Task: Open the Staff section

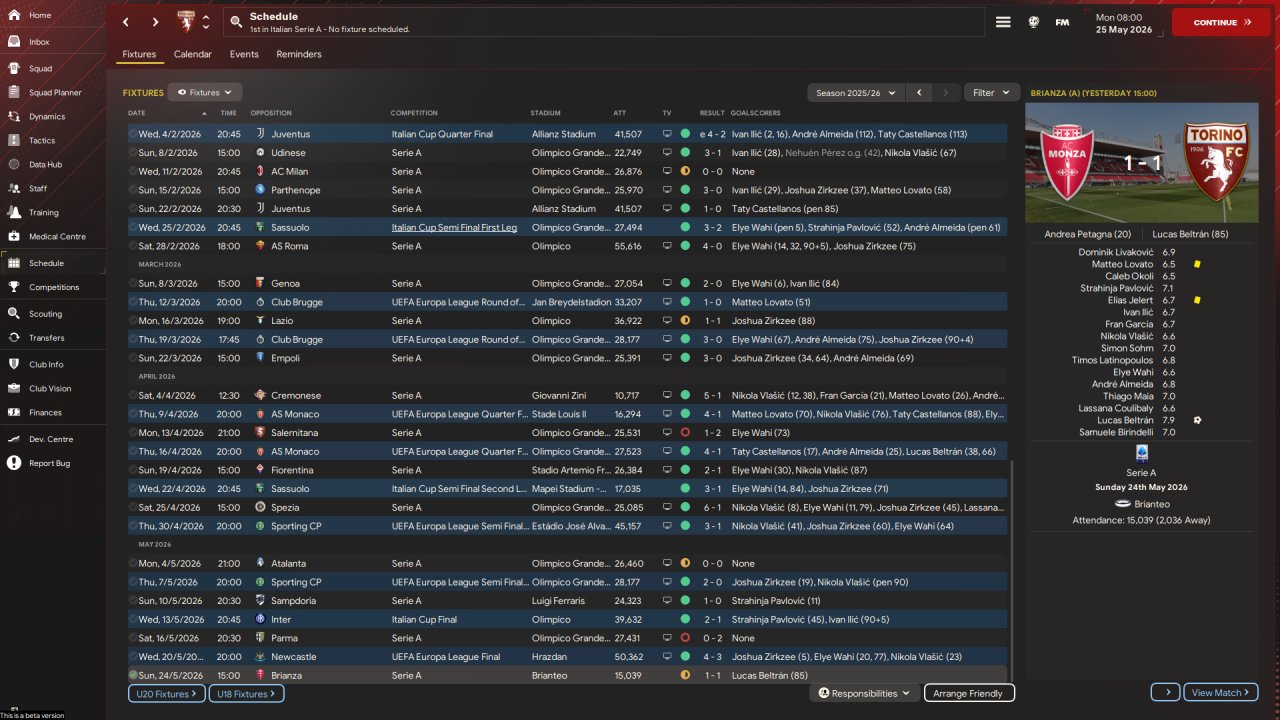Action: [38, 188]
